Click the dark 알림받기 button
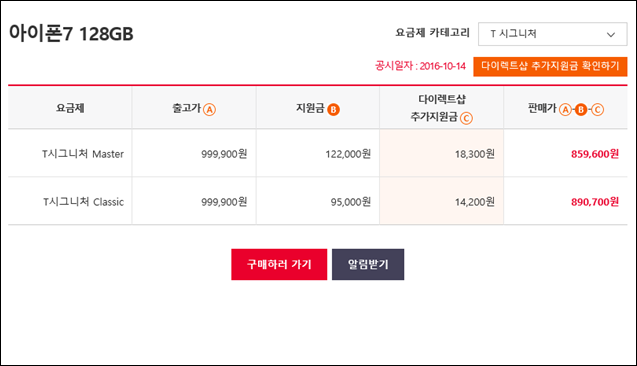The image size is (637, 366). click(368, 264)
